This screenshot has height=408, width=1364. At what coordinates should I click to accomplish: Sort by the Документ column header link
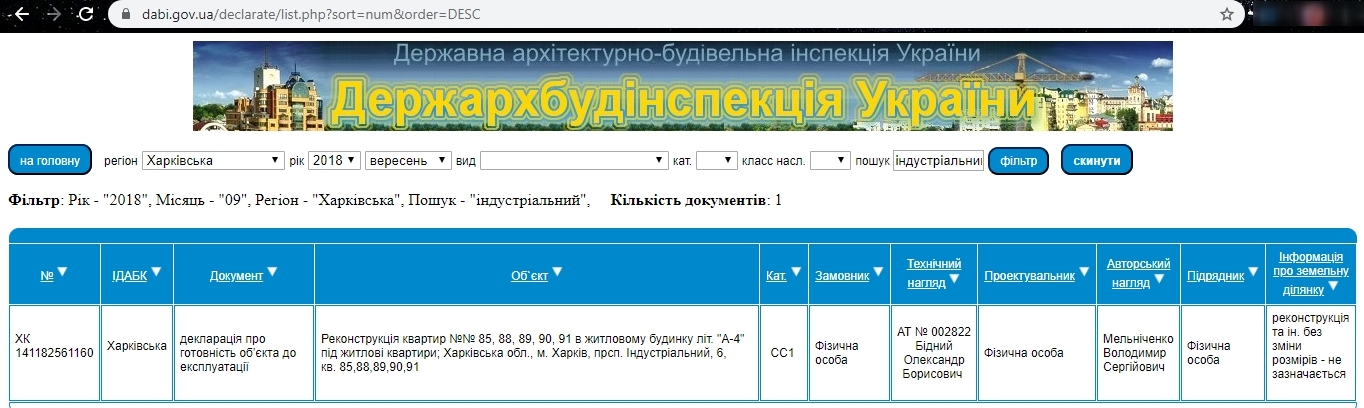236,275
